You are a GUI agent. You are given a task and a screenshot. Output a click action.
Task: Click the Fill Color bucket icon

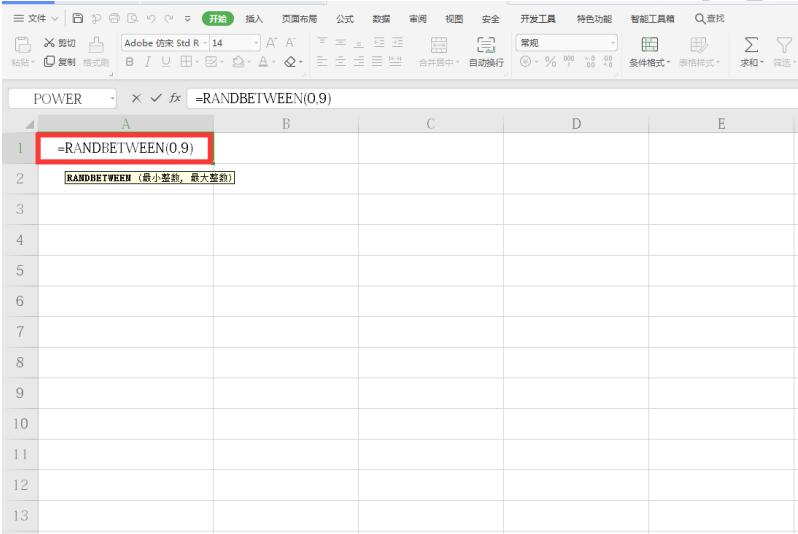point(238,62)
